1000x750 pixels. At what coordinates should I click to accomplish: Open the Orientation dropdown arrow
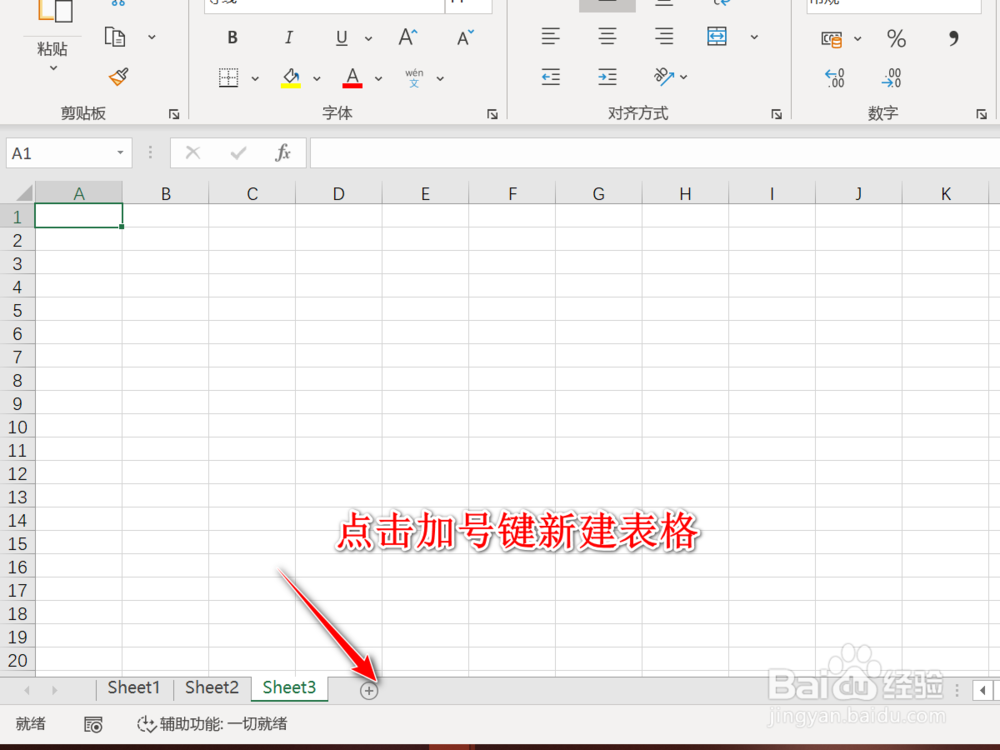[683, 77]
